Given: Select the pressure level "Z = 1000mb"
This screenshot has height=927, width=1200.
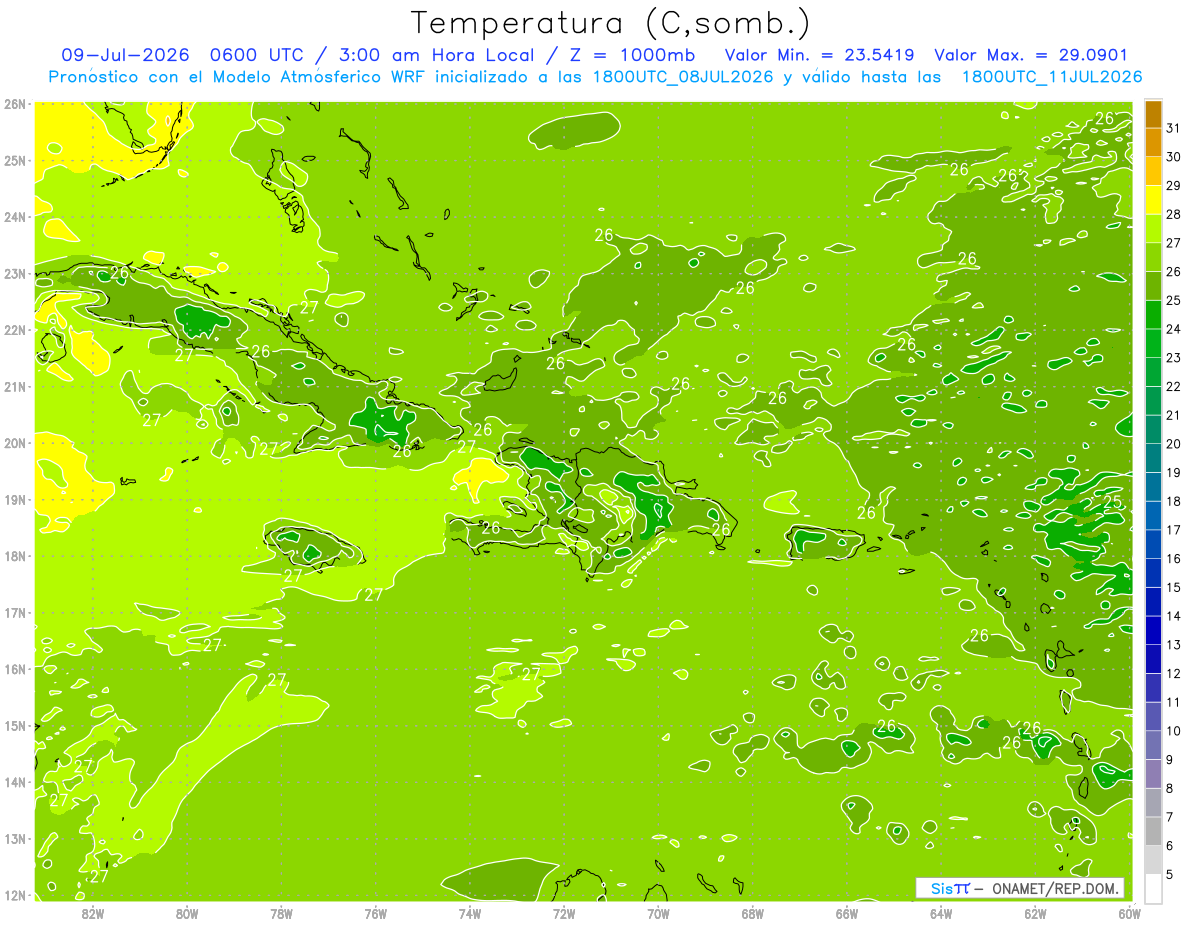Looking at the screenshot, I should pos(632,55).
